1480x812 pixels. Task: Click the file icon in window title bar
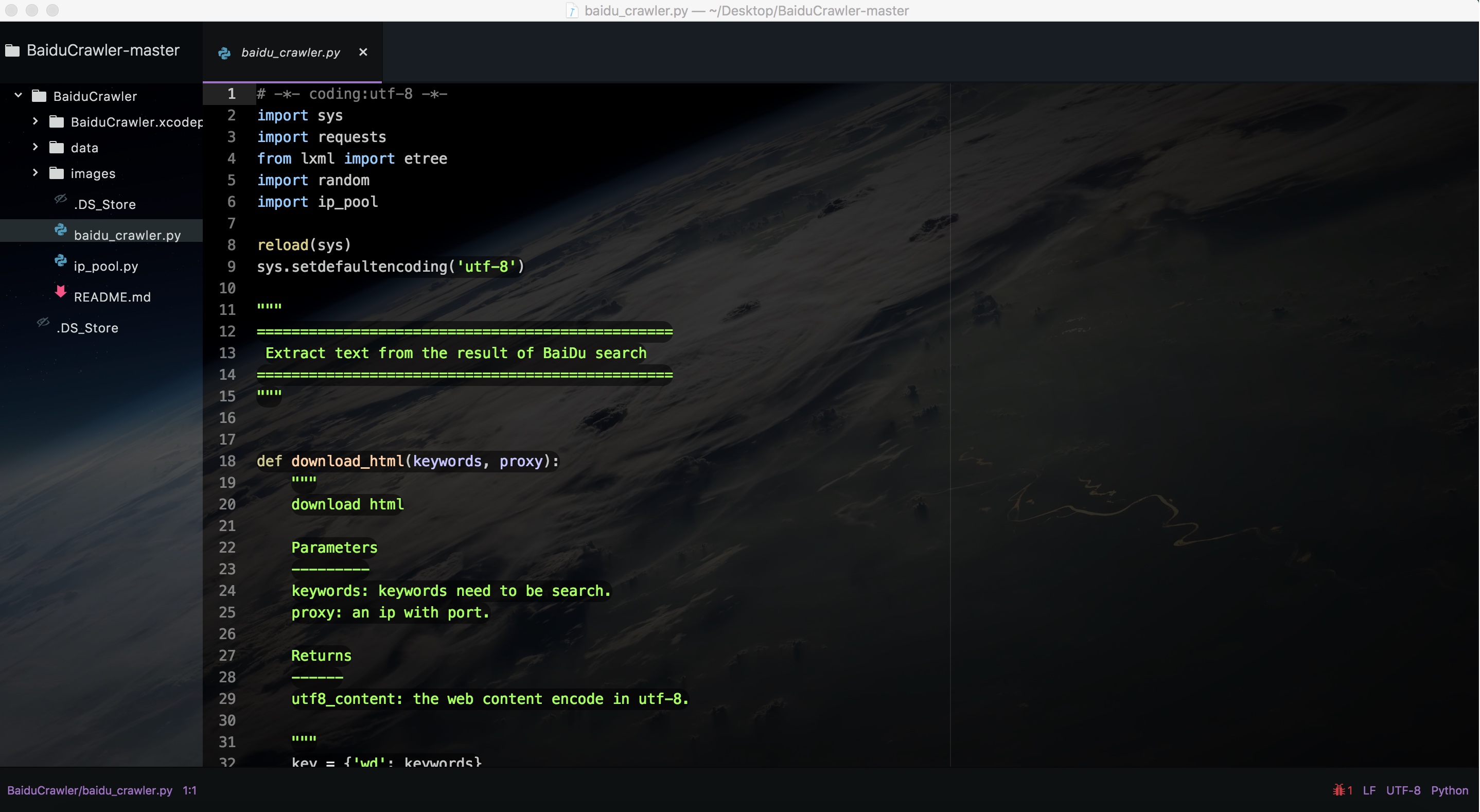[572, 10]
